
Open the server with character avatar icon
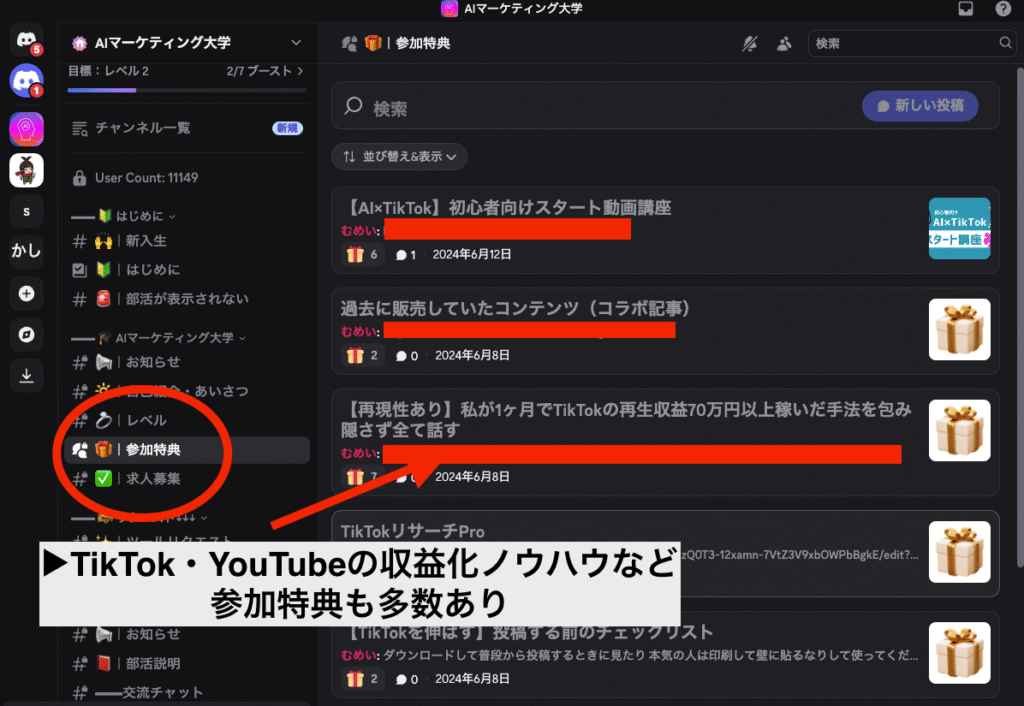[26, 170]
